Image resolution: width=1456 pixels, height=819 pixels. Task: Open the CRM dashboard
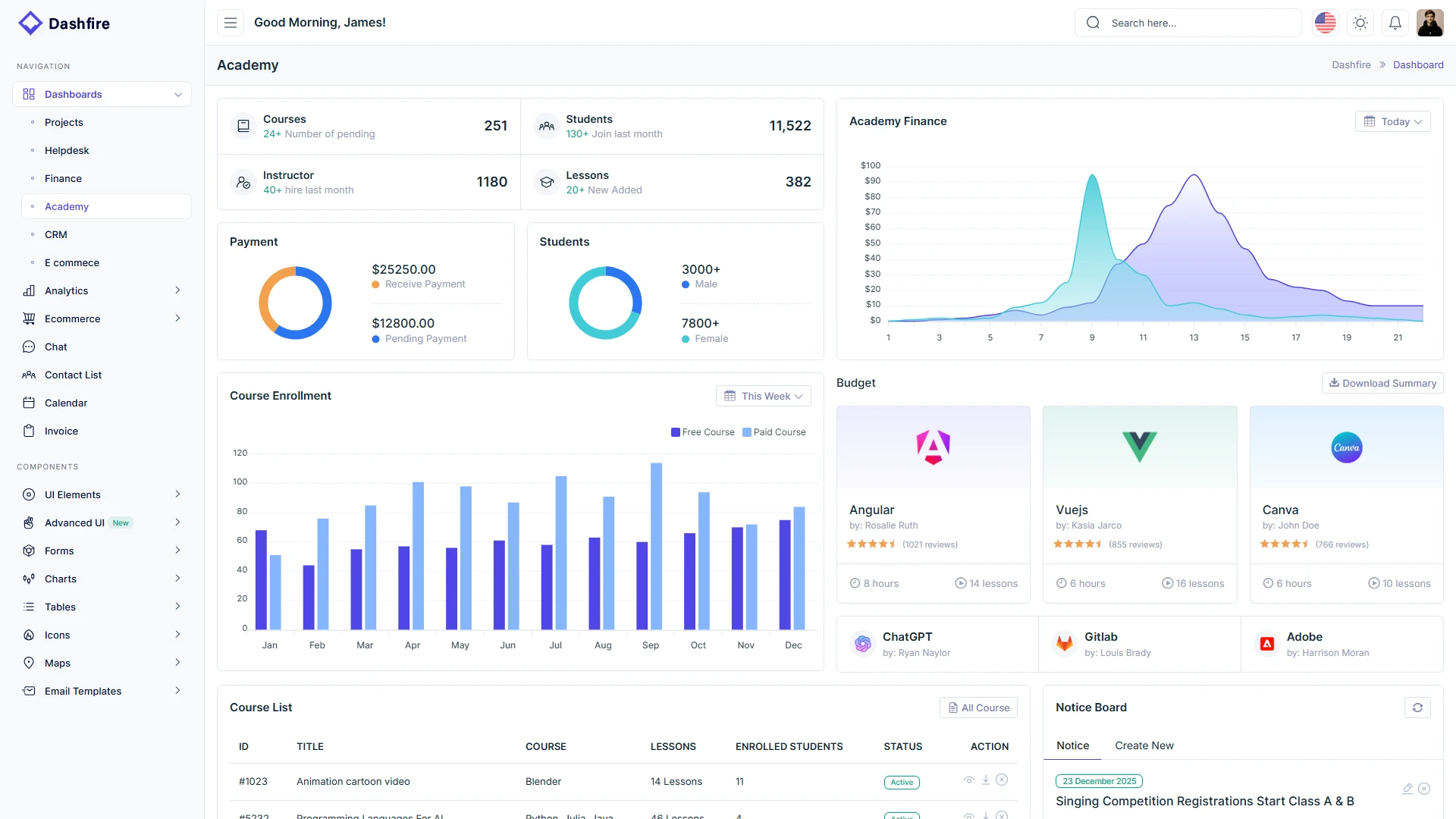pyautogui.click(x=106, y=234)
